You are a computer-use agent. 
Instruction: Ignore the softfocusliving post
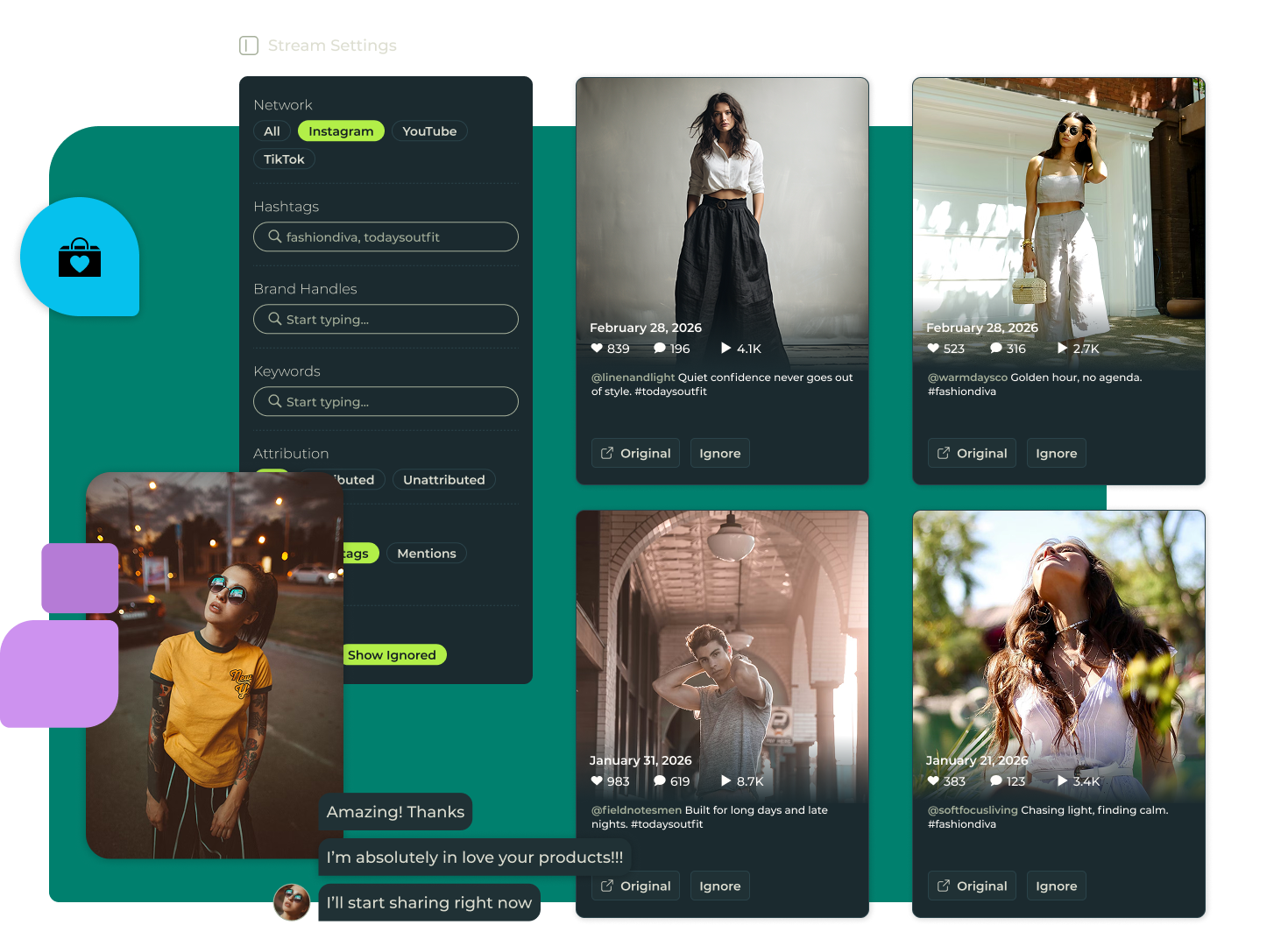pyautogui.click(x=1057, y=886)
